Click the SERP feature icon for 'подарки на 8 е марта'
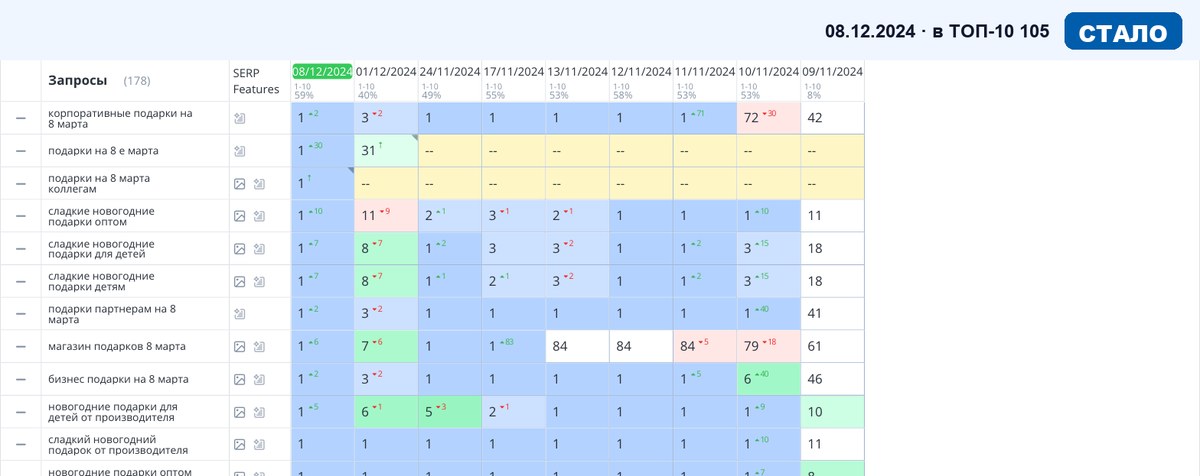 coord(239,151)
